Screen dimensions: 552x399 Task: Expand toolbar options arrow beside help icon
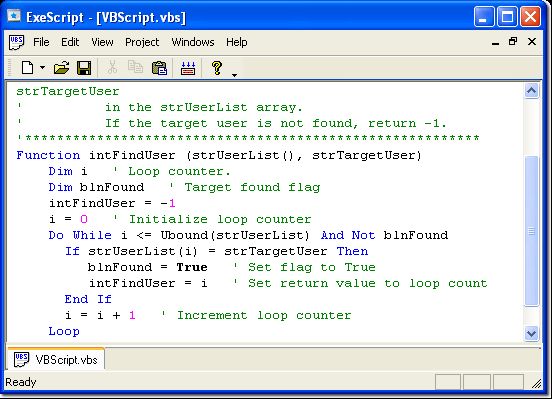click(x=234, y=75)
